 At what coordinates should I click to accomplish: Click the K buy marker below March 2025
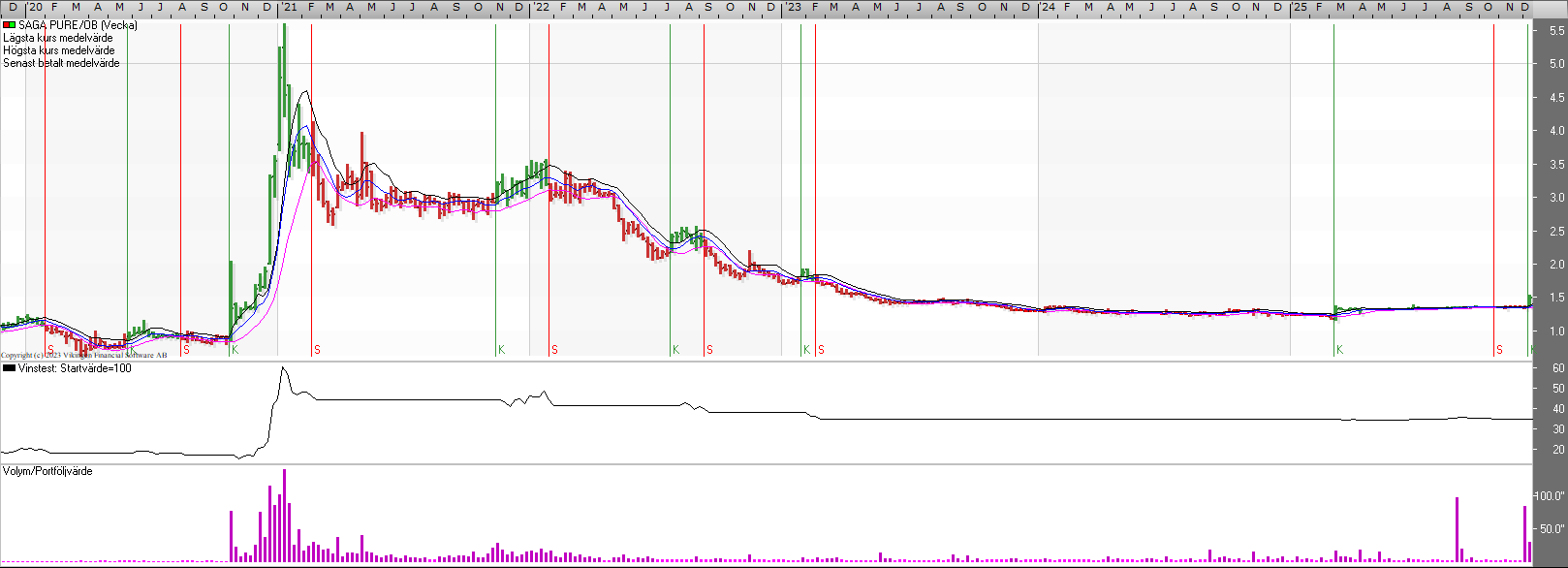point(1340,350)
